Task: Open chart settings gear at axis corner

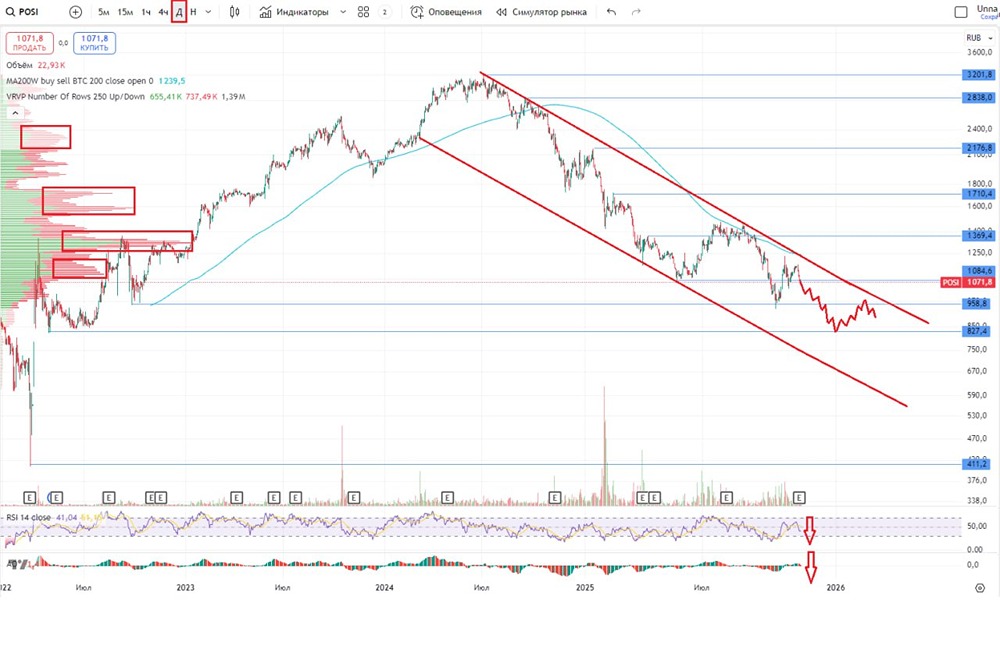Action: [x=980, y=588]
